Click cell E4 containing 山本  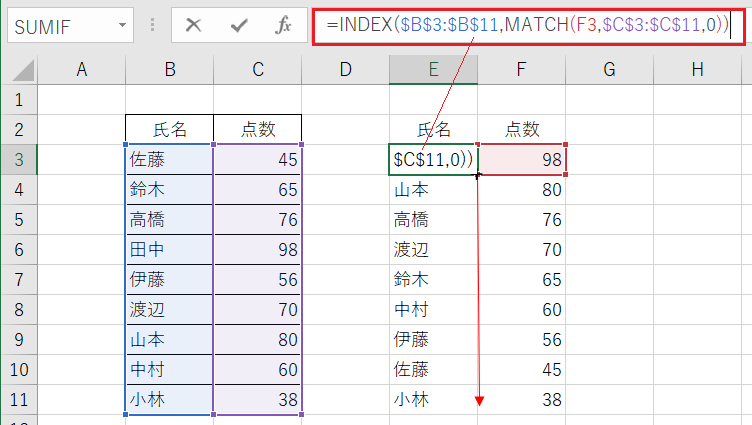tap(434, 189)
